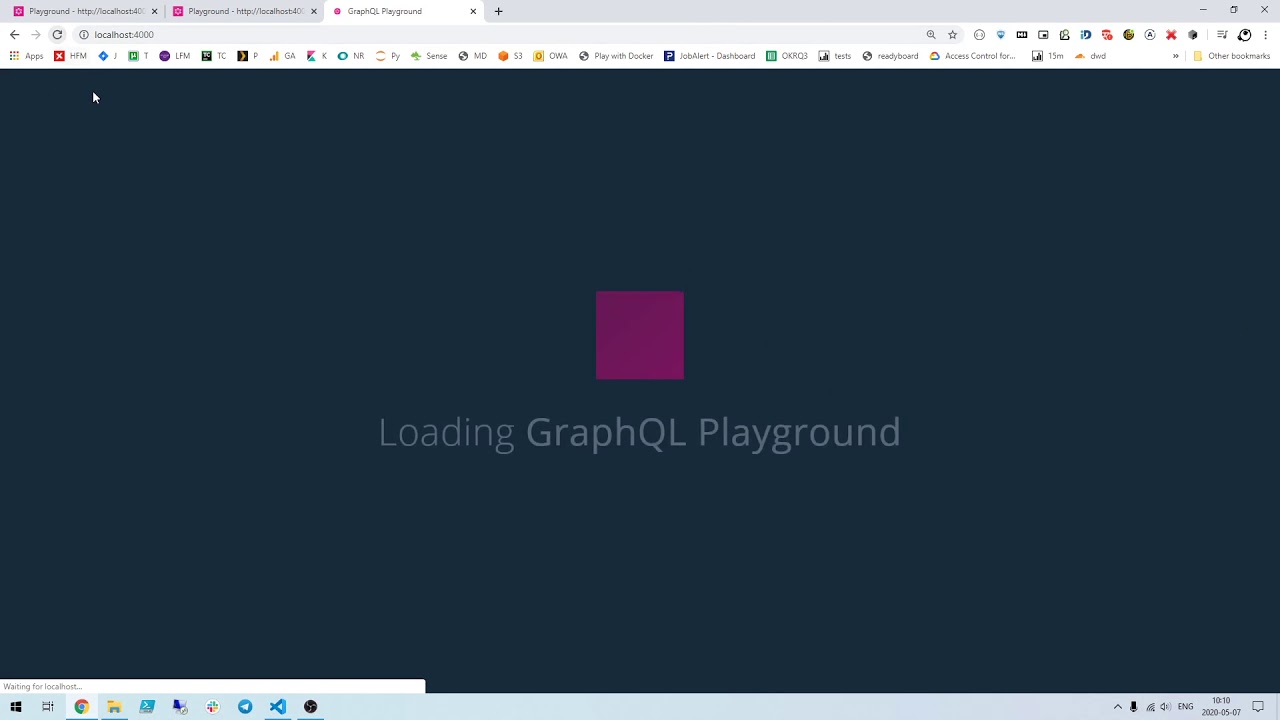Open Visual Studio Code from taskbar
Image resolution: width=1280 pixels, height=720 pixels.
click(278, 707)
